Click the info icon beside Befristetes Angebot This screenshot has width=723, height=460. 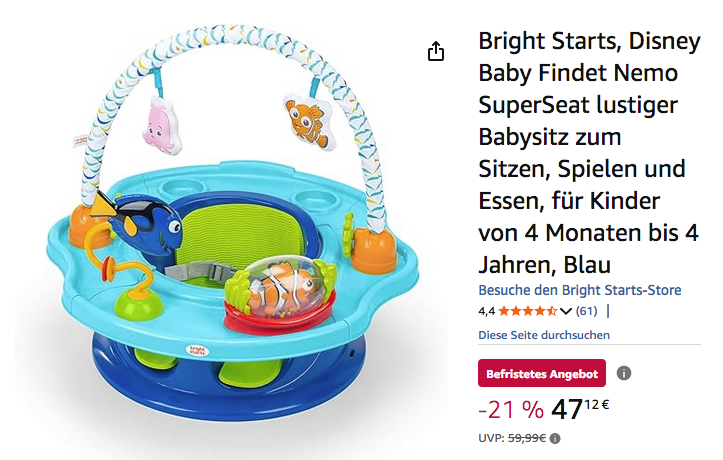tap(624, 374)
